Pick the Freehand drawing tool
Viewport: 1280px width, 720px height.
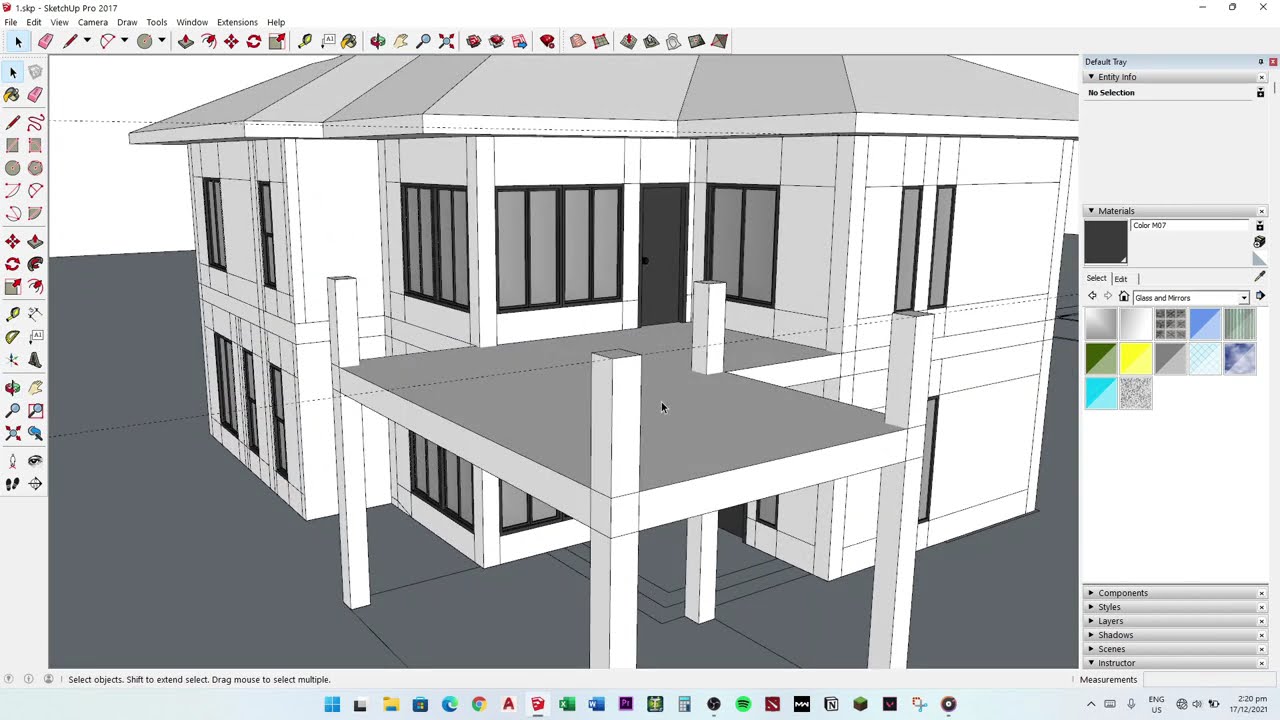pyautogui.click(x=35, y=122)
